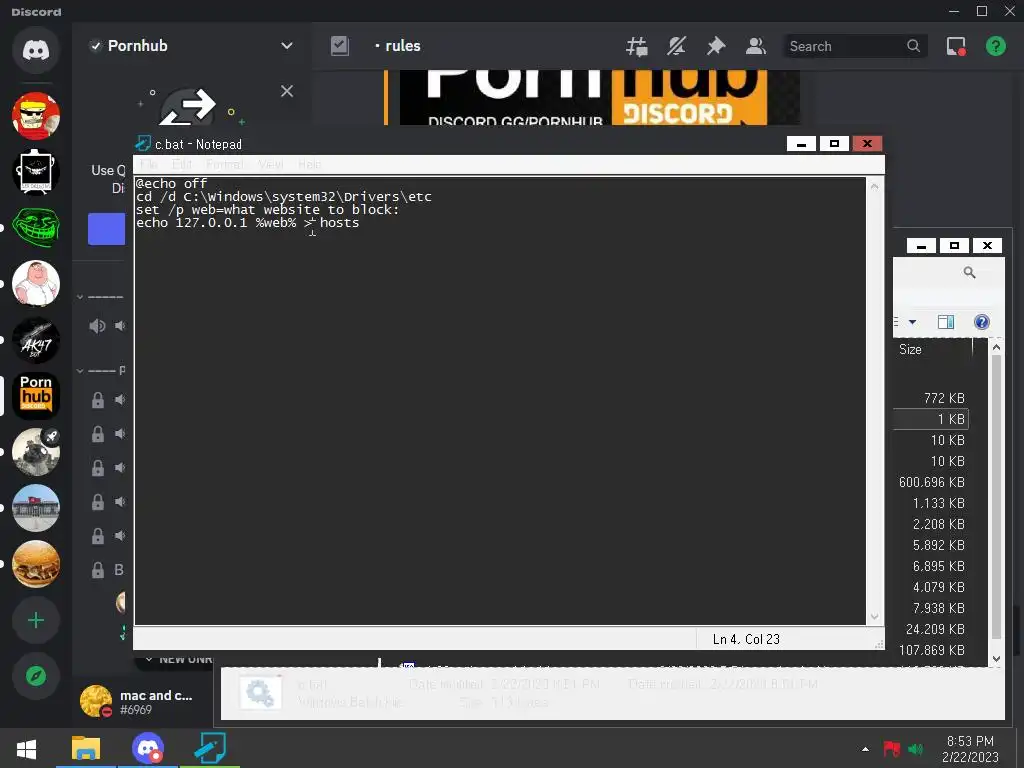Open the user profile mac and c... #6969
Image resolution: width=1024 pixels, height=768 pixels.
[x=137, y=701]
